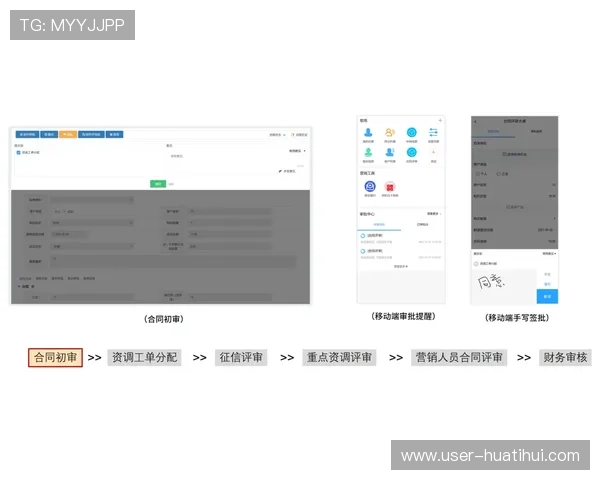Select the round next-step option on the signing screen
The width and height of the screenshot is (600, 480).
476,264
